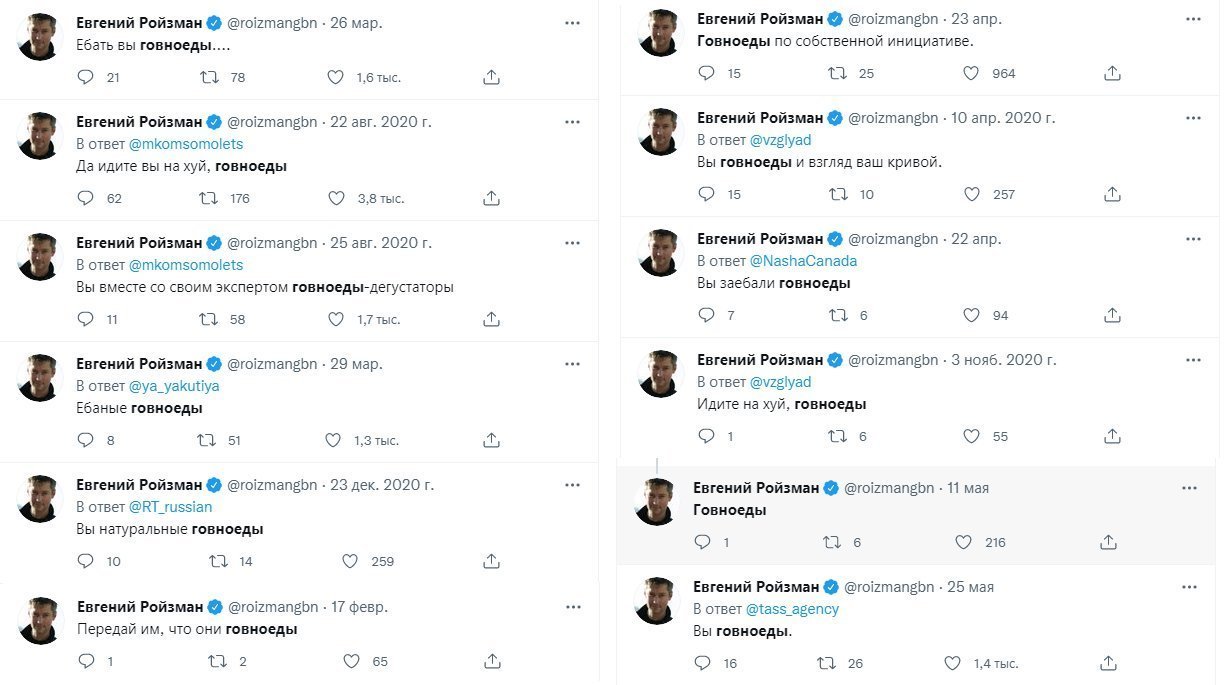Open the 25 авг. 2020 г. tweet timestamp

click(379, 243)
